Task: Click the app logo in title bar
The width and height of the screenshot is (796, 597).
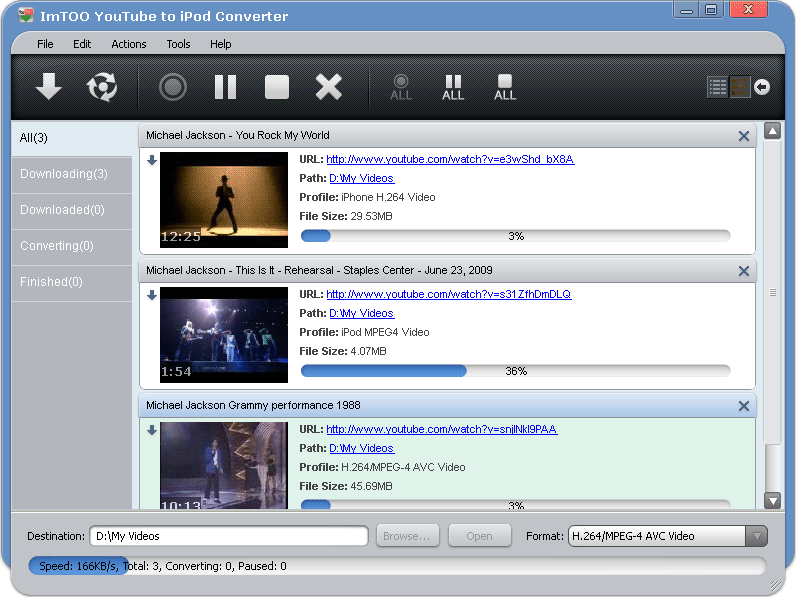Action: 25,15
